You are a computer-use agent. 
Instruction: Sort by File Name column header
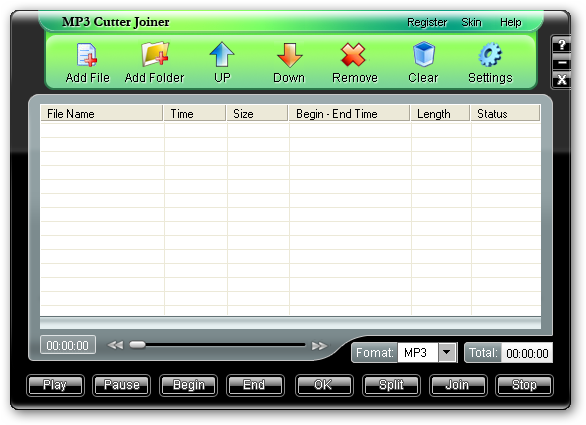click(x=102, y=113)
